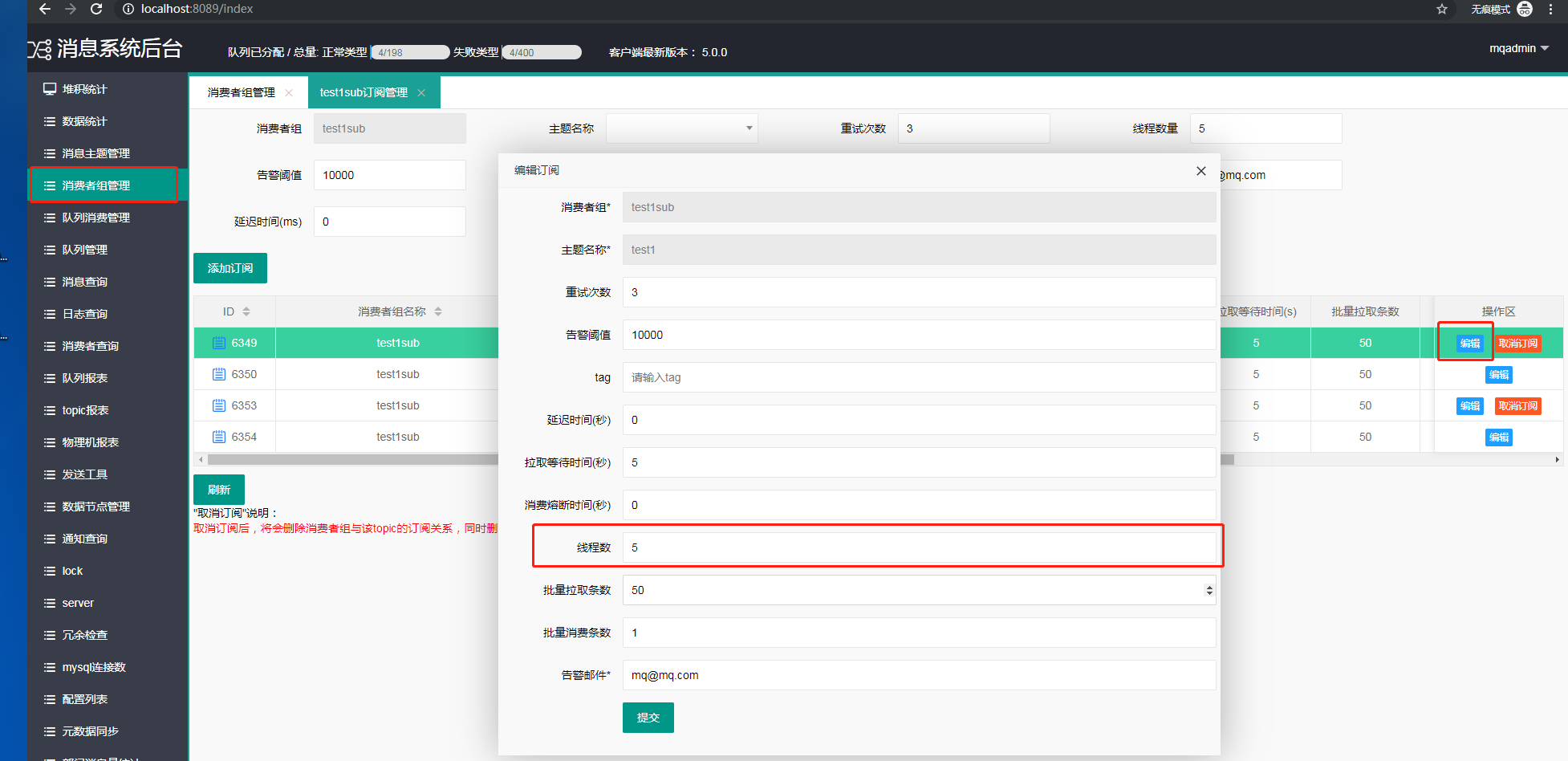1568x761 pixels.
Task: Click the tag input field
Action: click(x=919, y=377)
